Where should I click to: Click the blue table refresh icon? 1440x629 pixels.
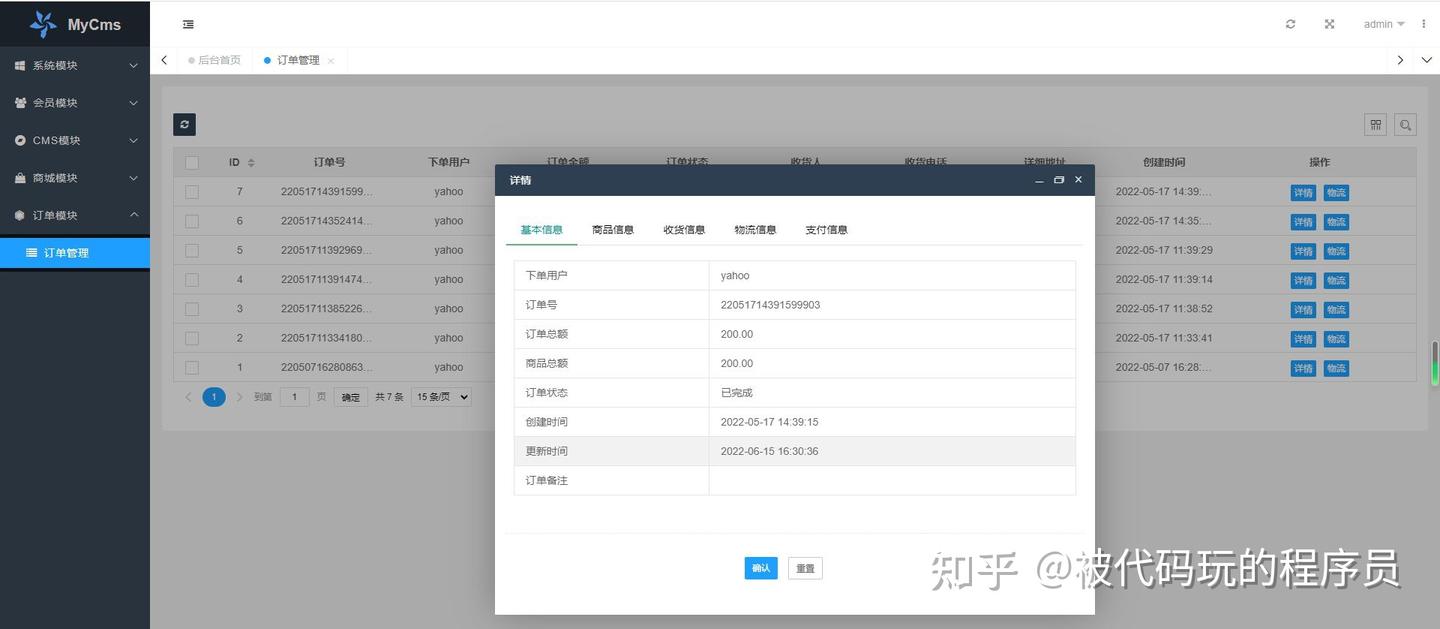(184, 123)
